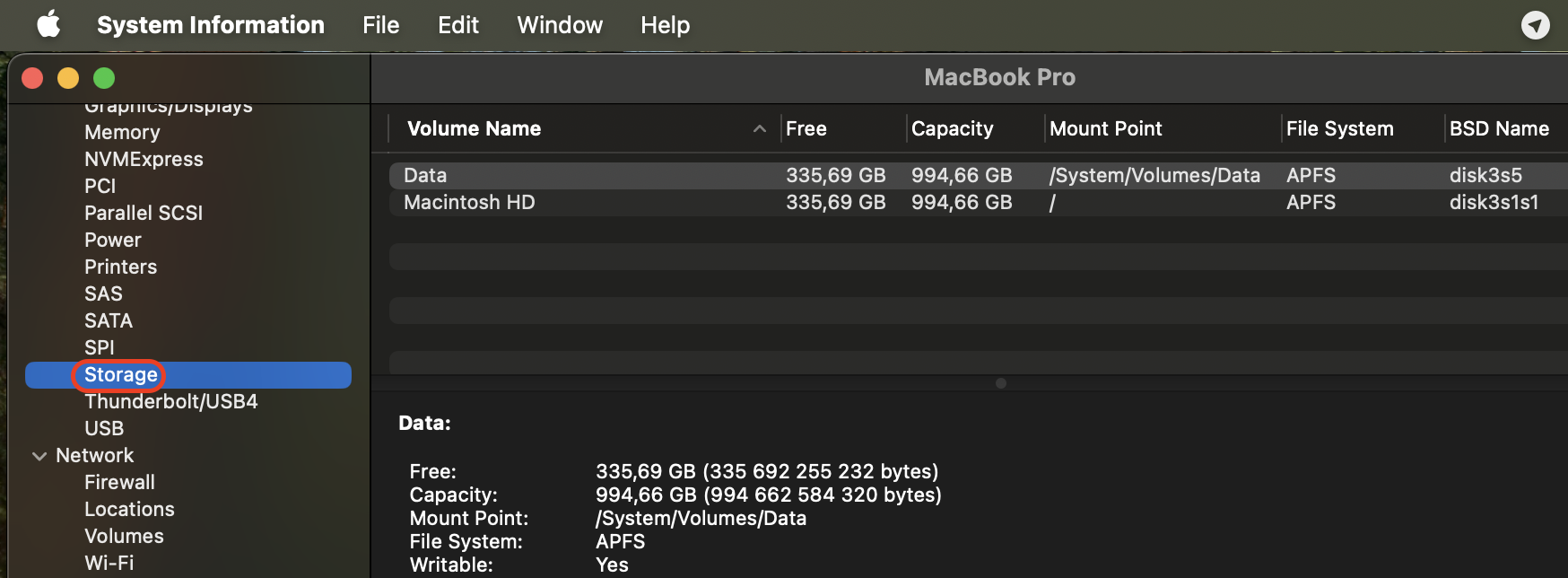The image size is (1568, 578).
Task: Sort by the Free column header
Action: (806, 128)
